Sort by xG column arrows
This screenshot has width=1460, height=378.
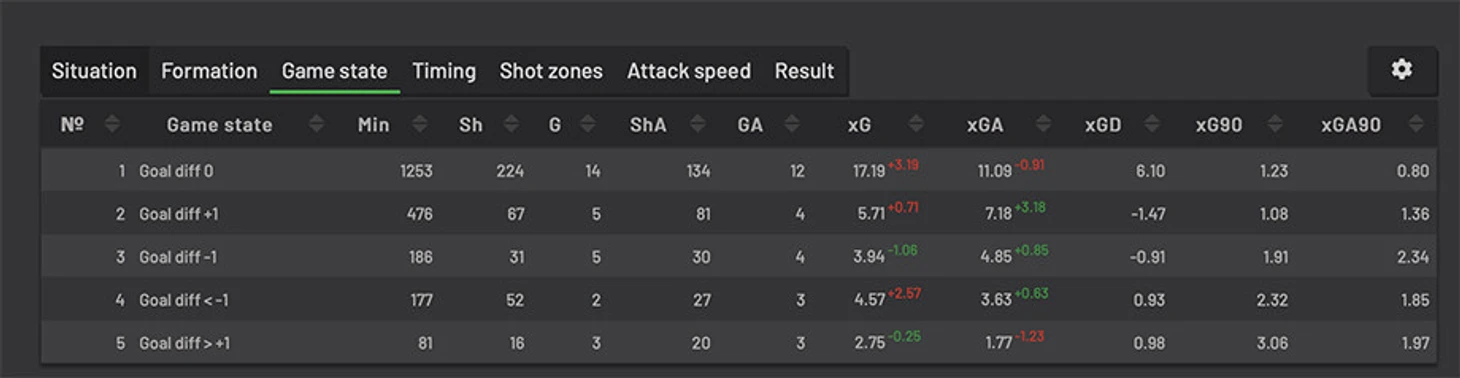click(916, 125)
